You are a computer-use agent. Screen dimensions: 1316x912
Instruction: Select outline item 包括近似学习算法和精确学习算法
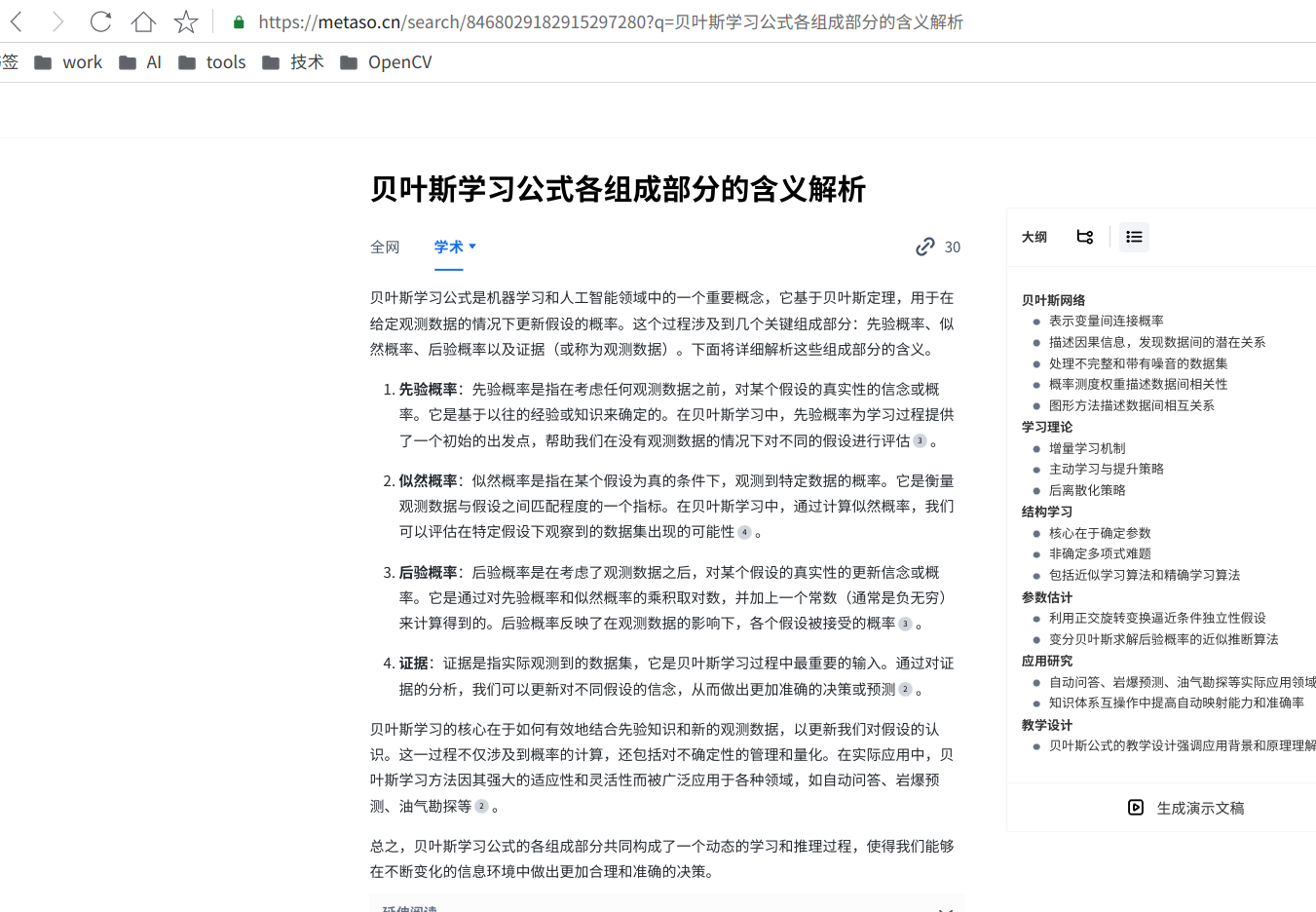pyautogui.click(x=1145, y=575)
